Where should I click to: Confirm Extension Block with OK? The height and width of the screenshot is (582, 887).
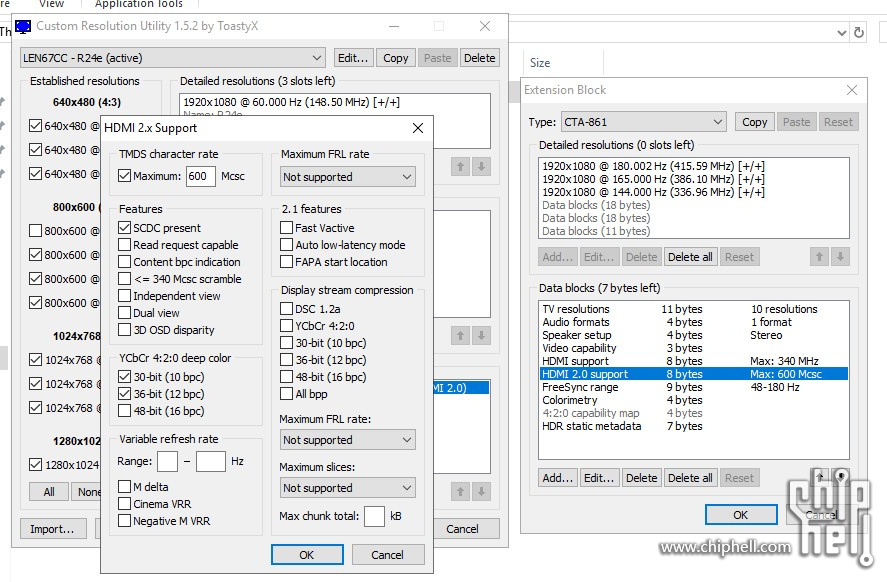[x=740, y=515]
